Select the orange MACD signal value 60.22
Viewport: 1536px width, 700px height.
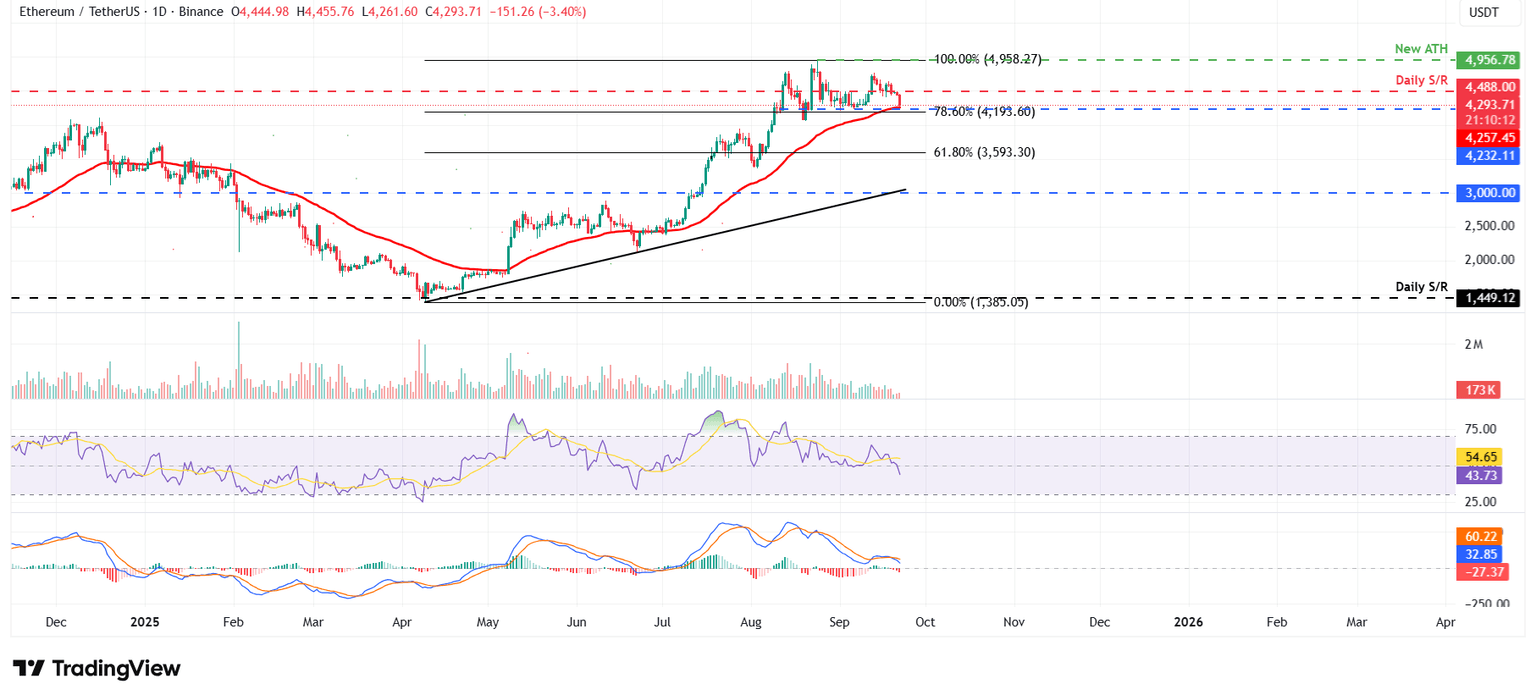click(x=1477, y=537)
